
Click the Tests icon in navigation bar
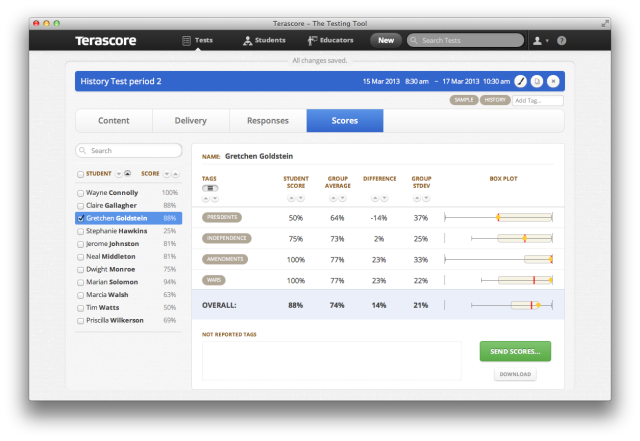tap(186, 40)
